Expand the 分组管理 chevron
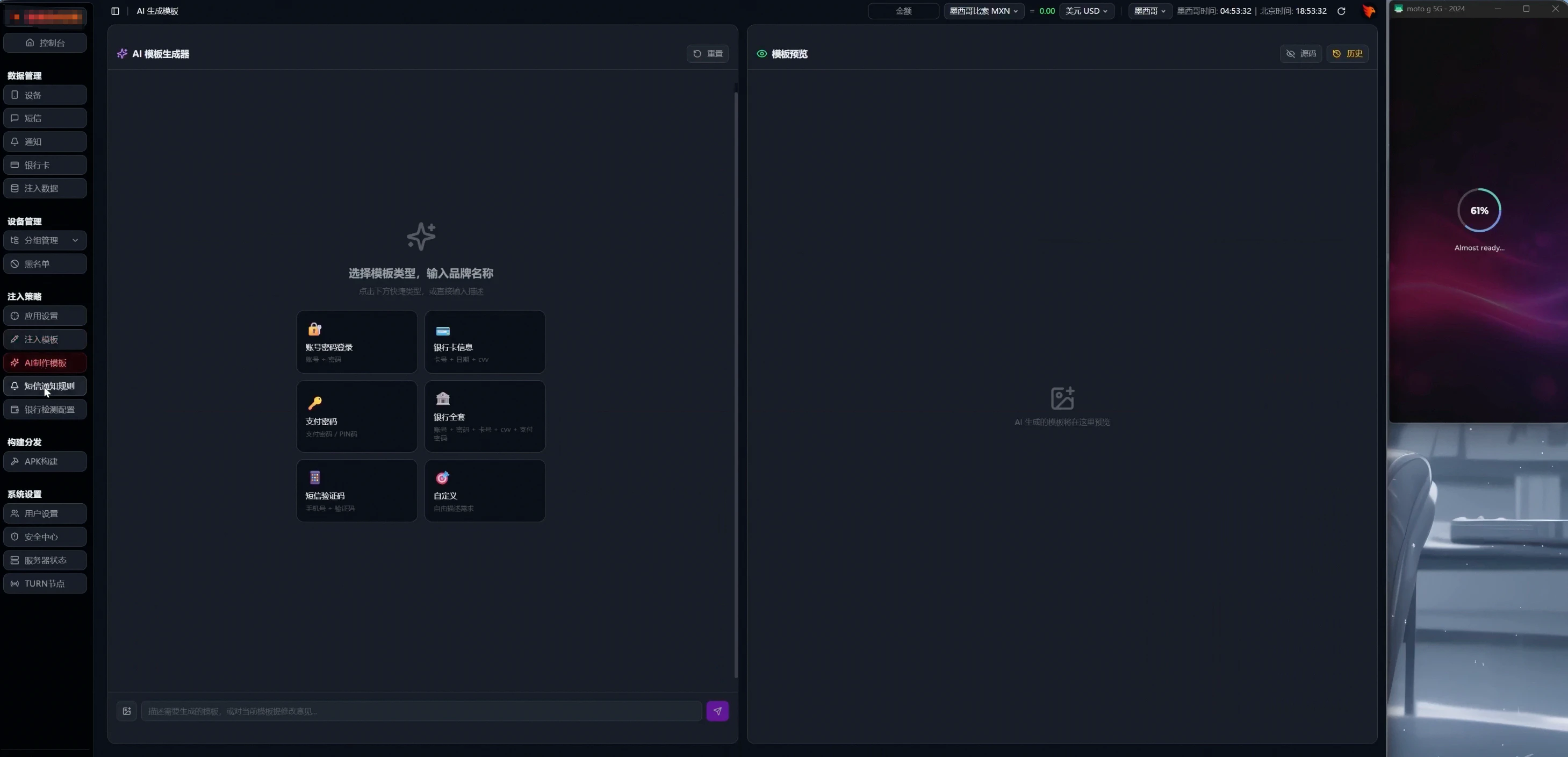Viewport: 1568px width, 757px height. [x=75, y=240]
